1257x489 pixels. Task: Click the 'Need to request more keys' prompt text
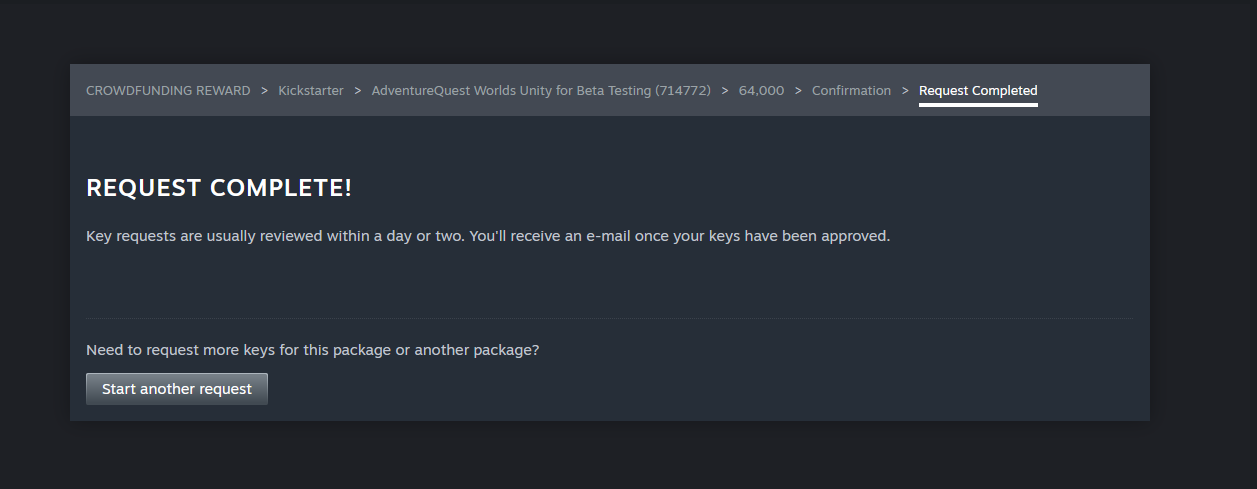(x=312, y=351)
